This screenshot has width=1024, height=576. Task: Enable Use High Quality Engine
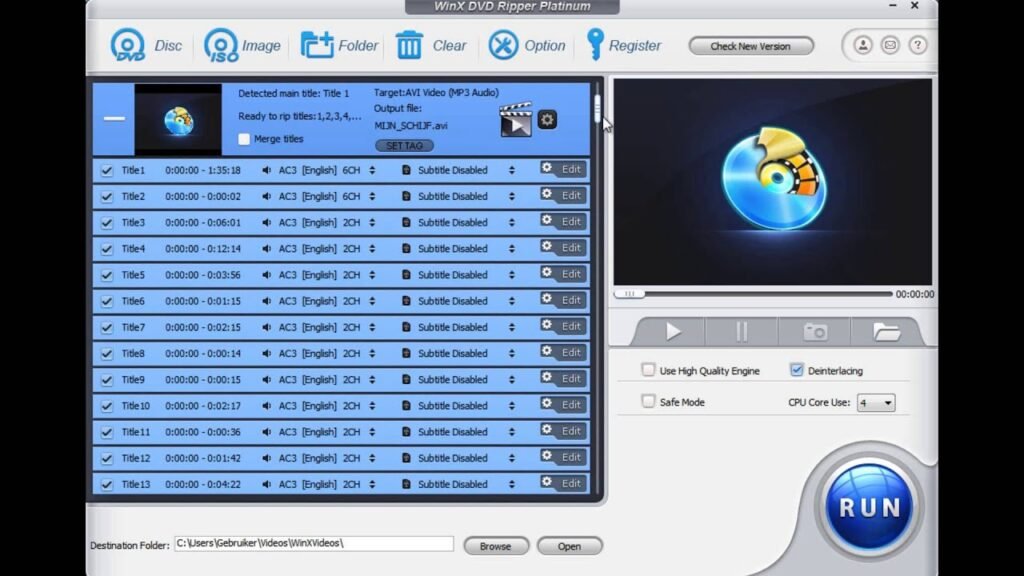coord(648,370)
